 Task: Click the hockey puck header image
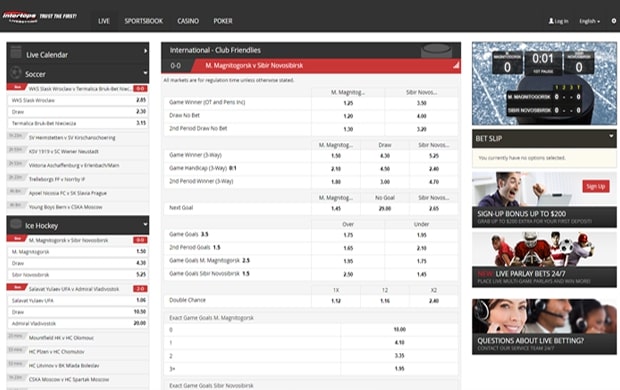pyautogui.click(x=437, y=51)
